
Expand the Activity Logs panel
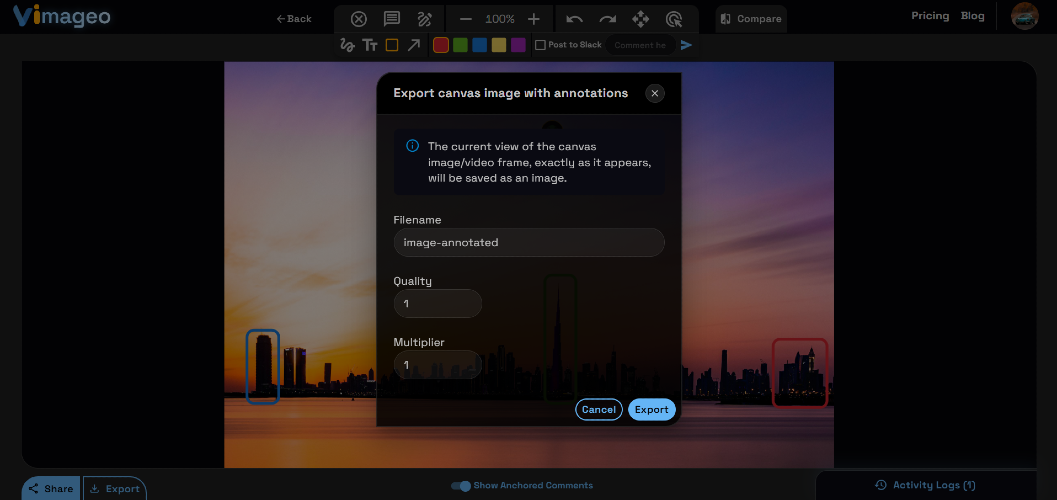(x=925, y=485)
